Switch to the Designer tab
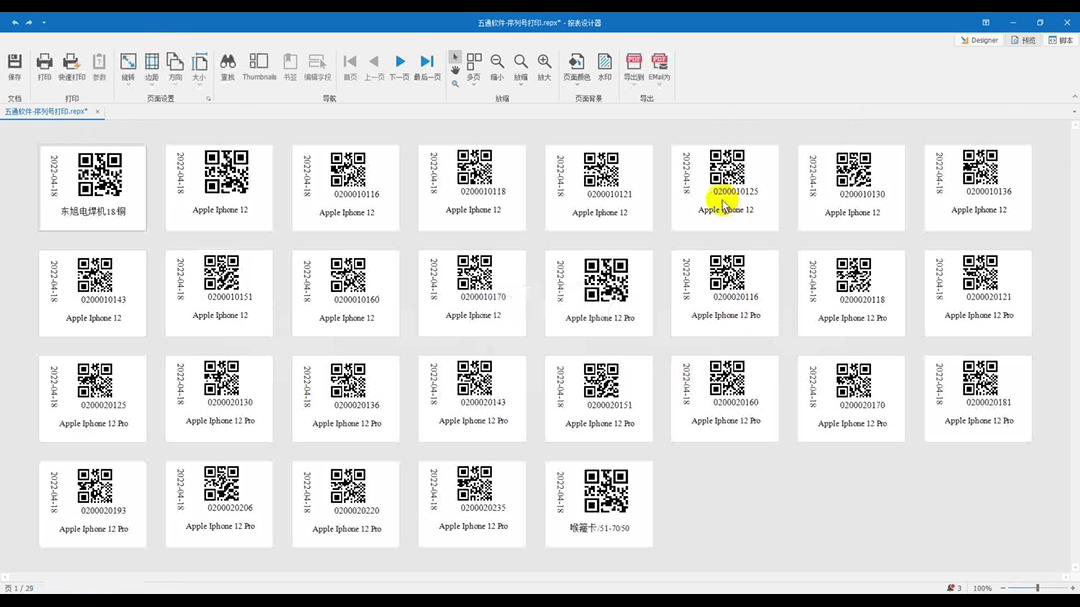This screenshot has height=607, width=1080. (979, 40)
